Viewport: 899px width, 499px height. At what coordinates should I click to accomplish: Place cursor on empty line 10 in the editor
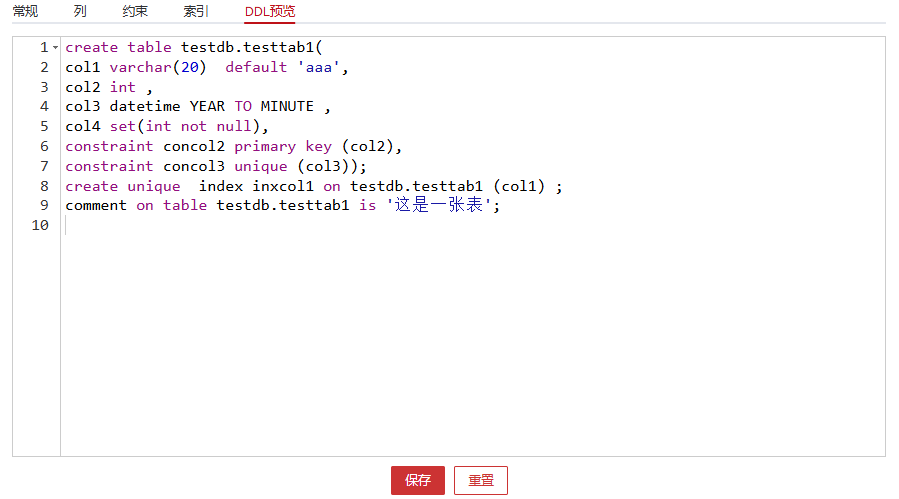coord(300,226)
